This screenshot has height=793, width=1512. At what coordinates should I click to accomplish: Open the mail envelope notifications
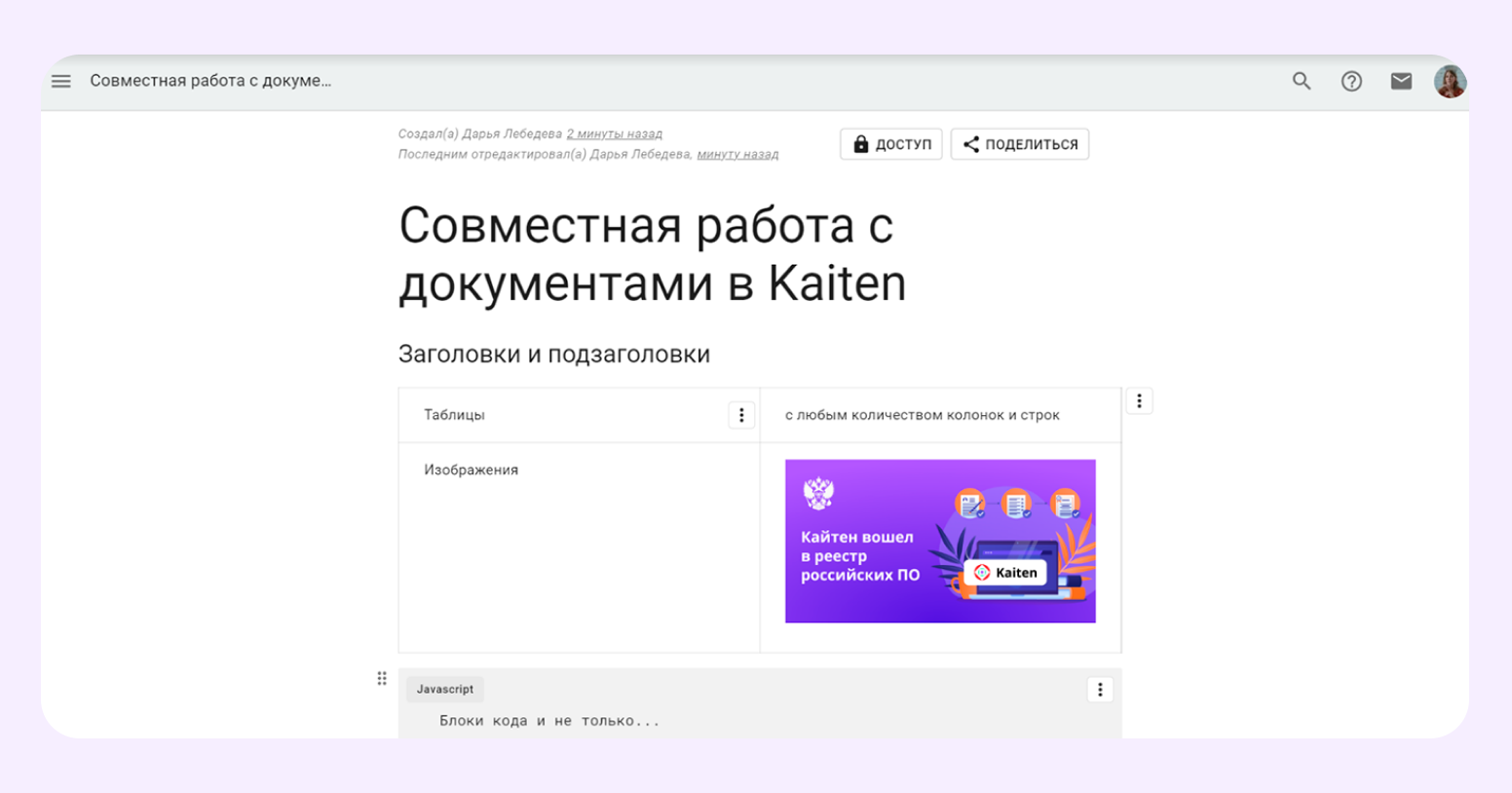(1401, 81)
